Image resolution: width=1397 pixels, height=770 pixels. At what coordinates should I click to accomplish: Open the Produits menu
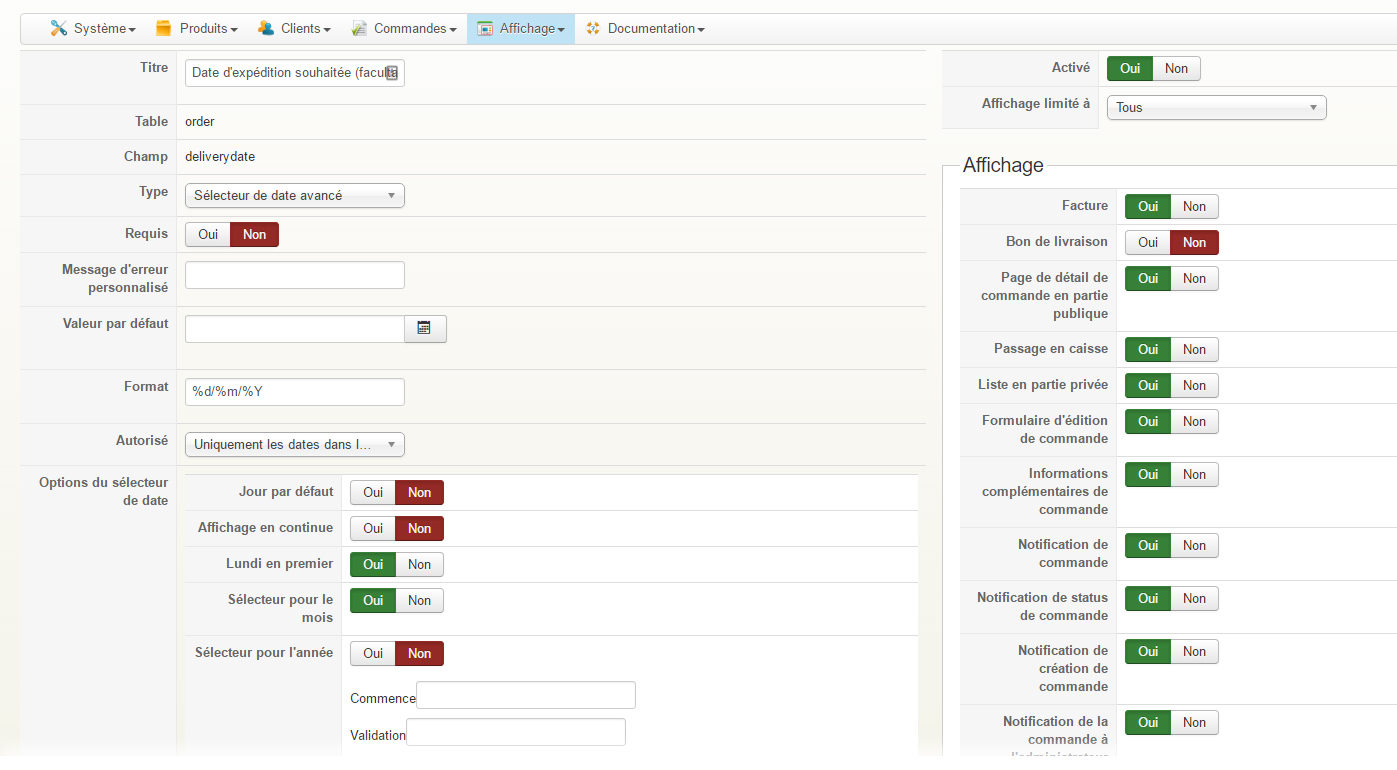(197, 28)
